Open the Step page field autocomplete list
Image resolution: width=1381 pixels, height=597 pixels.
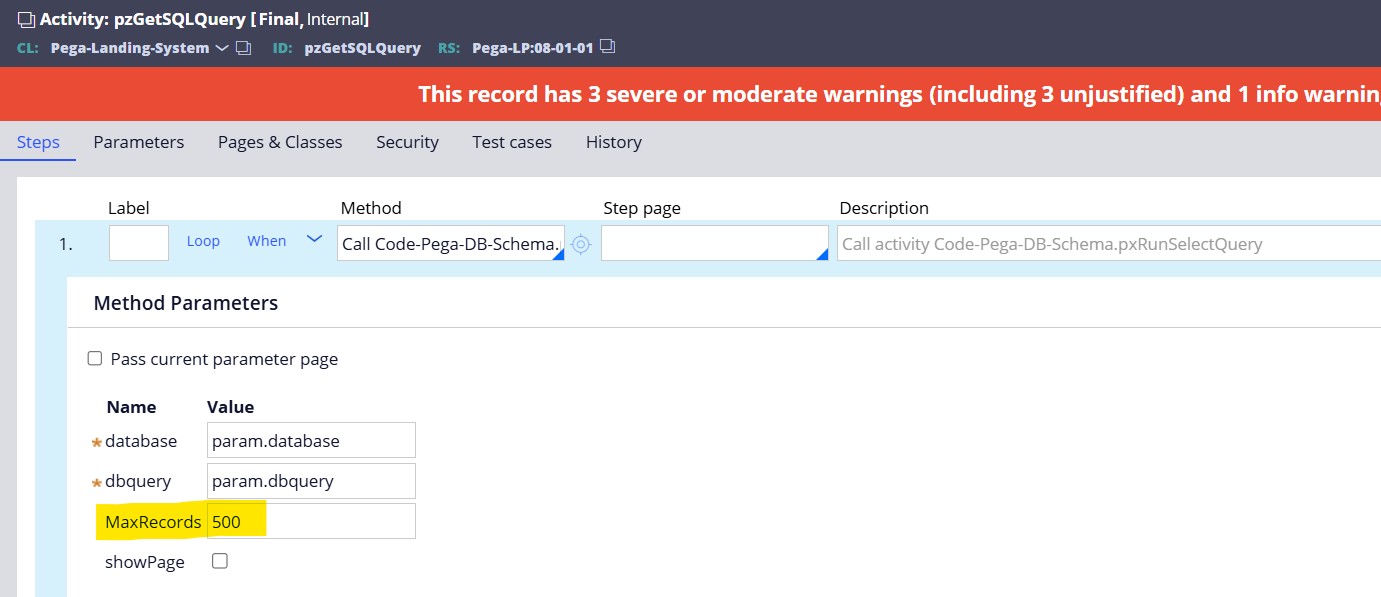pos(821,254)
